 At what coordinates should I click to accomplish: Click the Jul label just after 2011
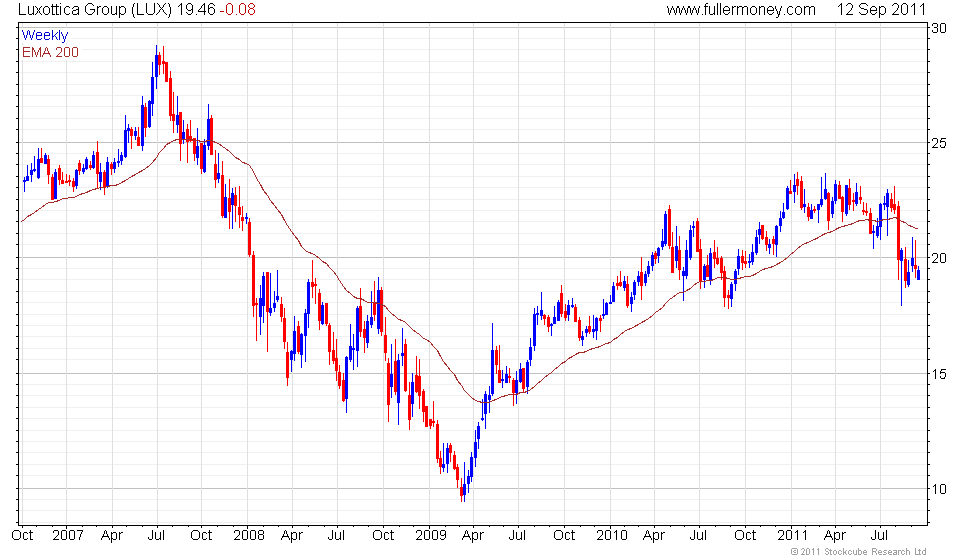[879, 536]
